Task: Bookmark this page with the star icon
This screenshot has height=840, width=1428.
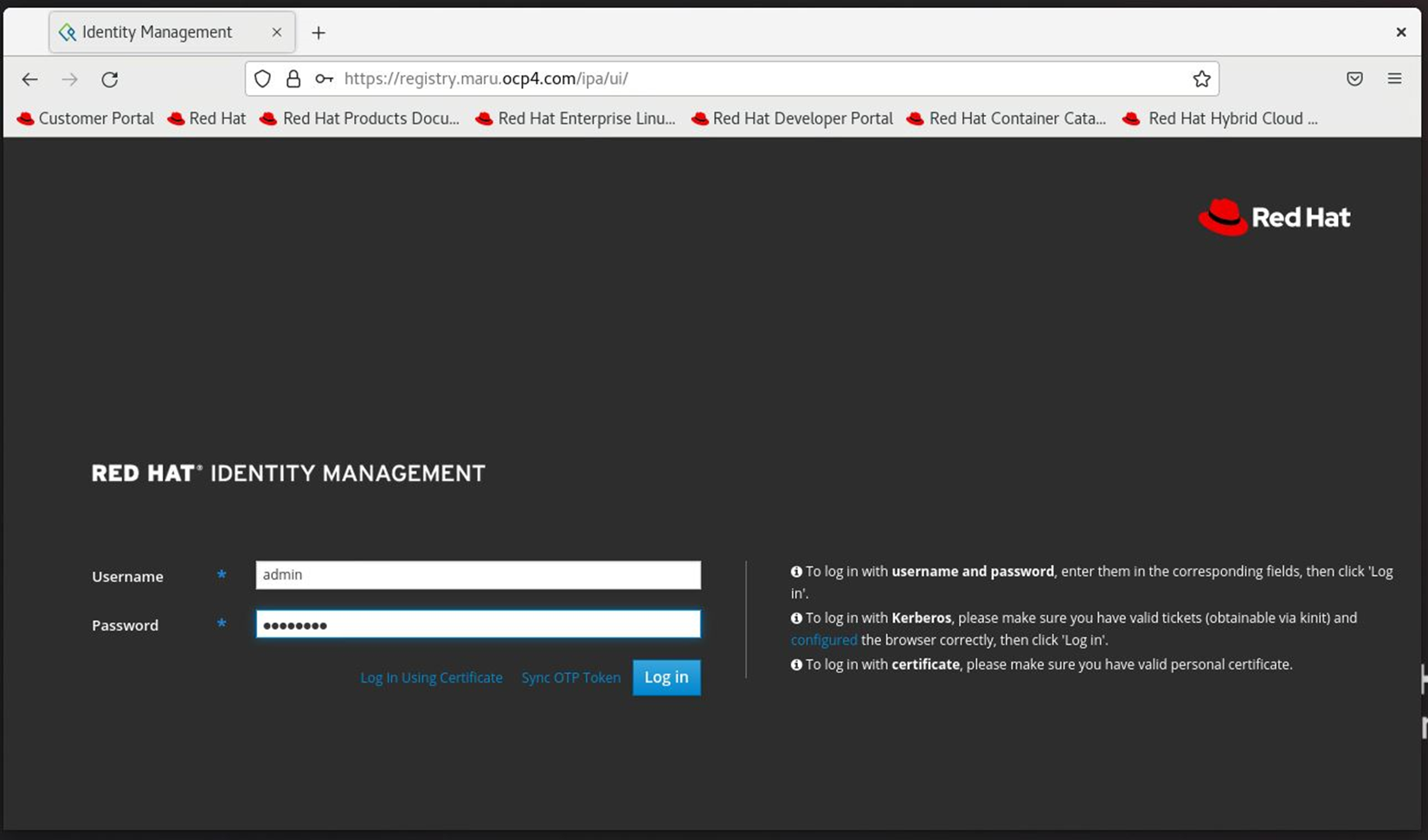Action: [1201, 79]
